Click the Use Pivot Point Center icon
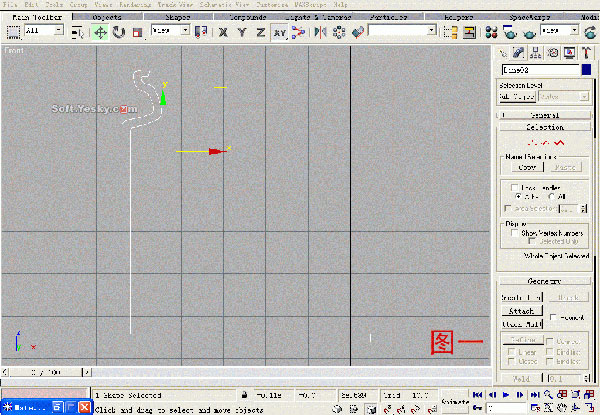600x415 pixels. pyautogui.click(x=201, y=32)
